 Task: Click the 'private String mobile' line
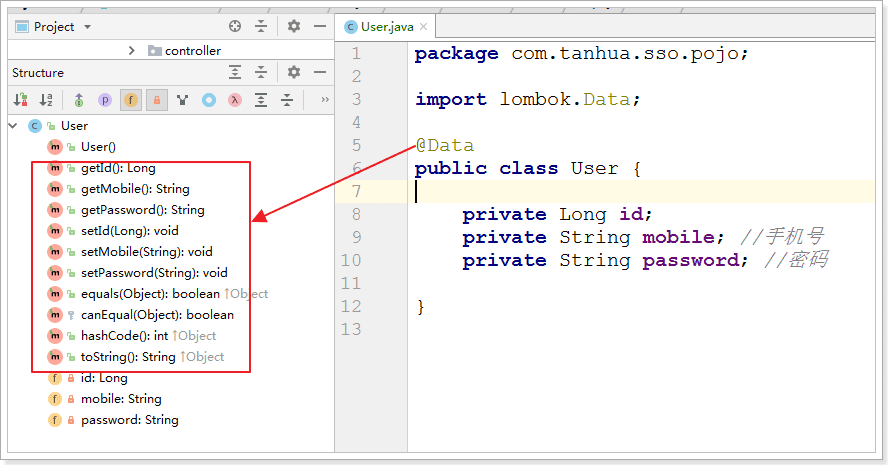(x=593, y=237)
